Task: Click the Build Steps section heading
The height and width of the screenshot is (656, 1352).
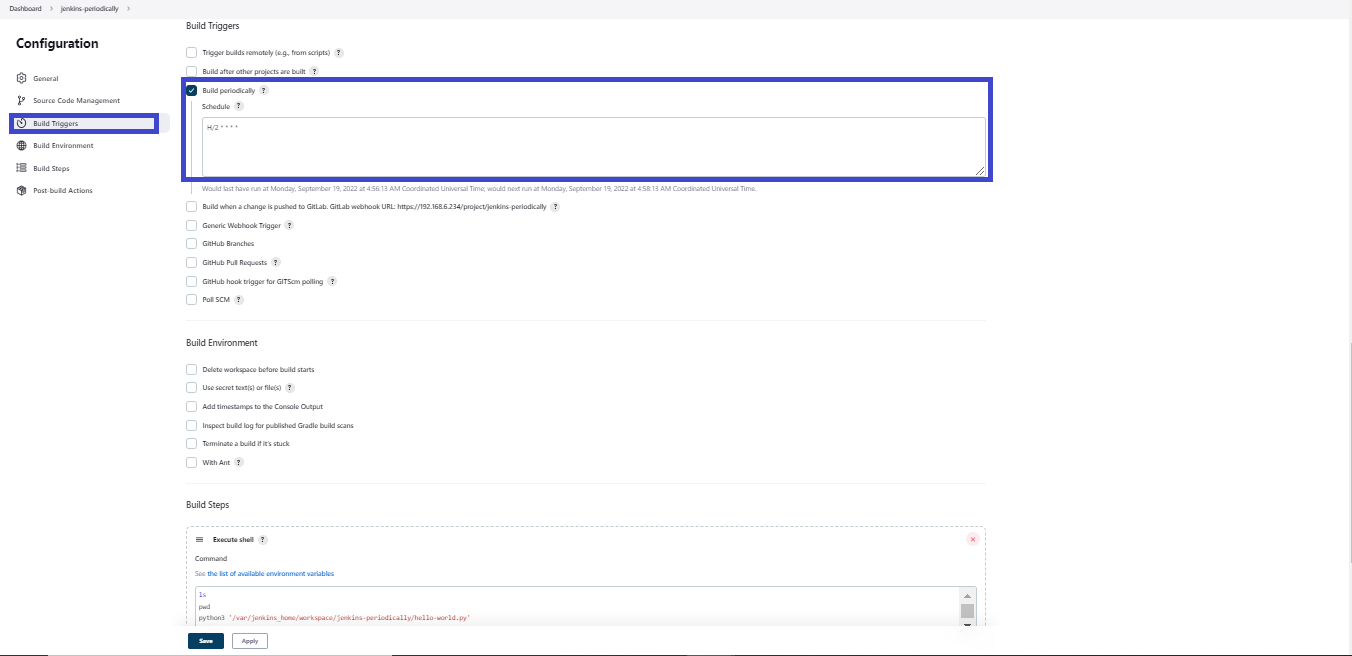Action: click(207, 505)
